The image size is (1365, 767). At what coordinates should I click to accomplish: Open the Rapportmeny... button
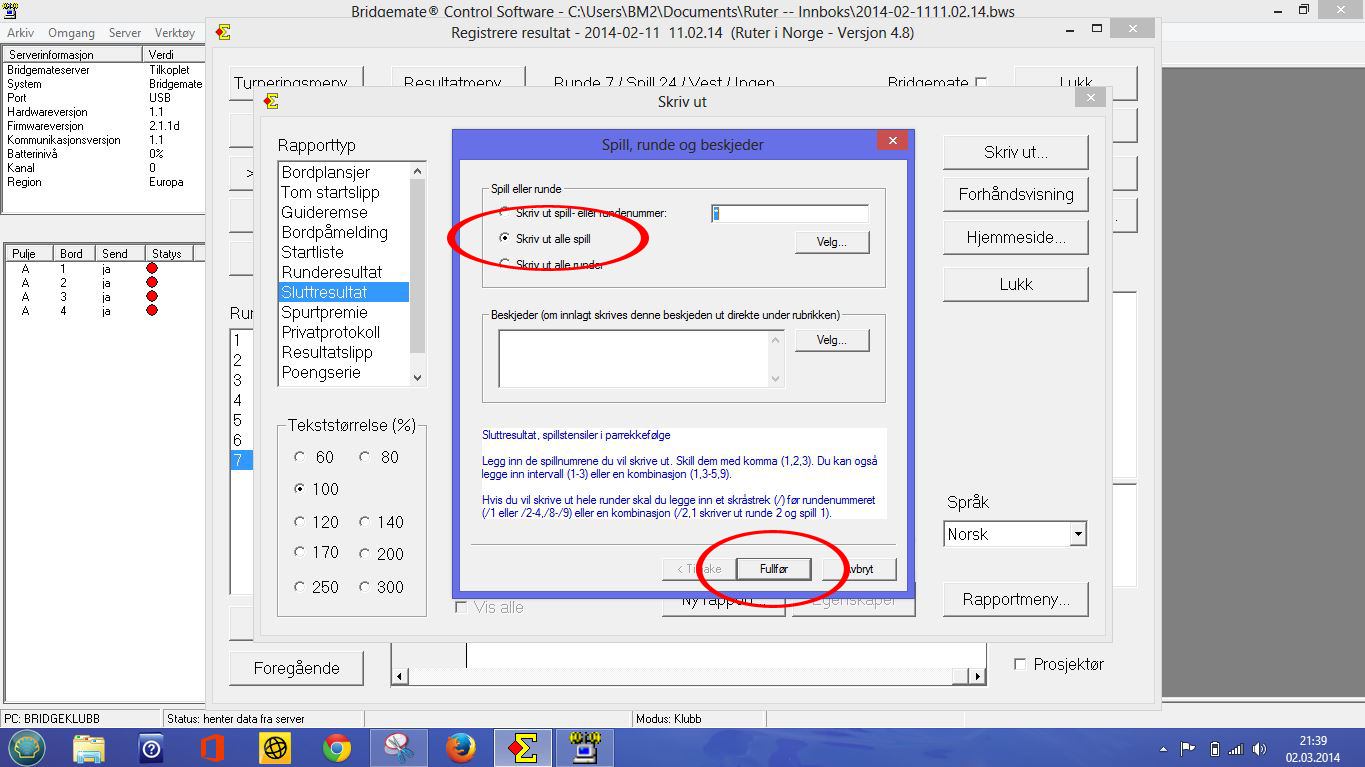click(x=1015, y=599)
